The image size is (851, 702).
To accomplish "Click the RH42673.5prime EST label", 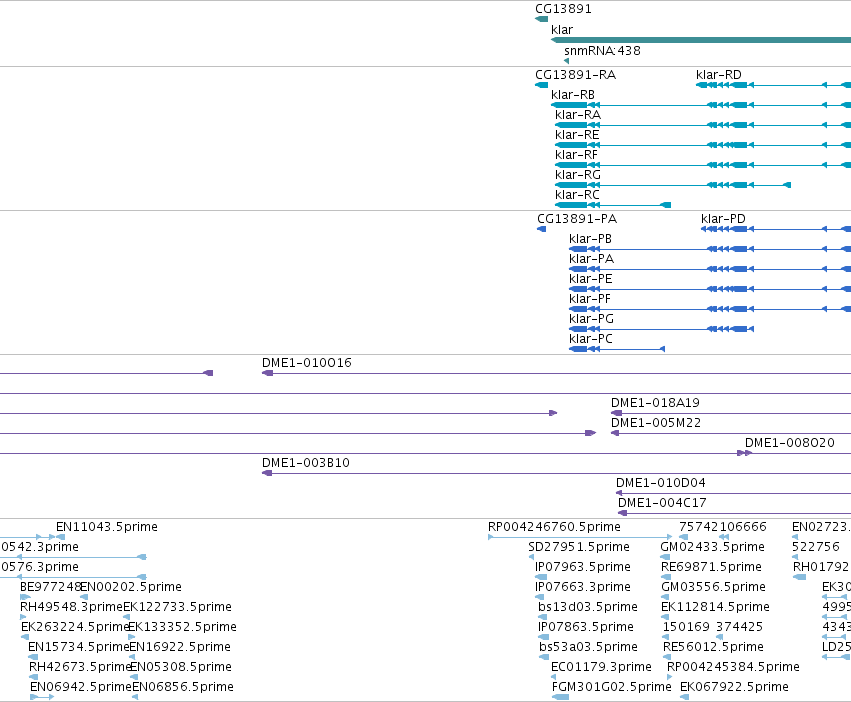I will (x=81, y=667).
